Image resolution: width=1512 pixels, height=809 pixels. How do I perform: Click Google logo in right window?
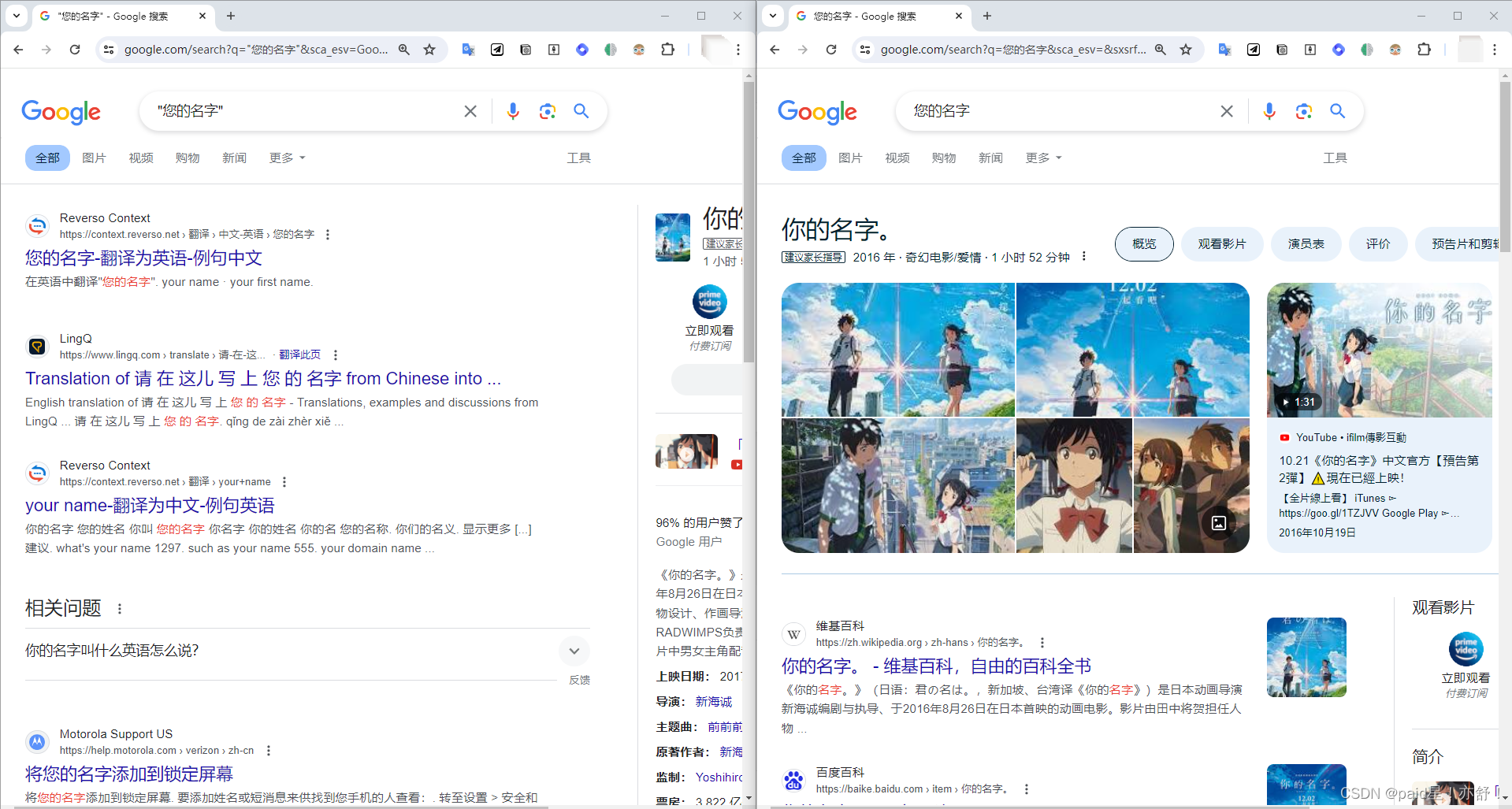(x=817, y=112)
